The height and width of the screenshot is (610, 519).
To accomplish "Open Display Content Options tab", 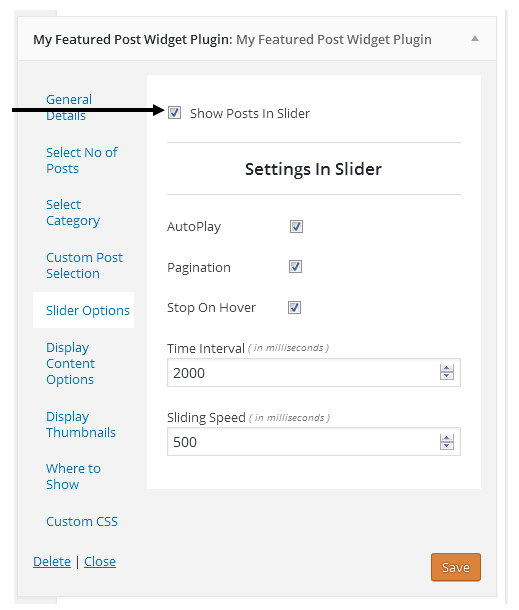I will click(x=70, y=363).
